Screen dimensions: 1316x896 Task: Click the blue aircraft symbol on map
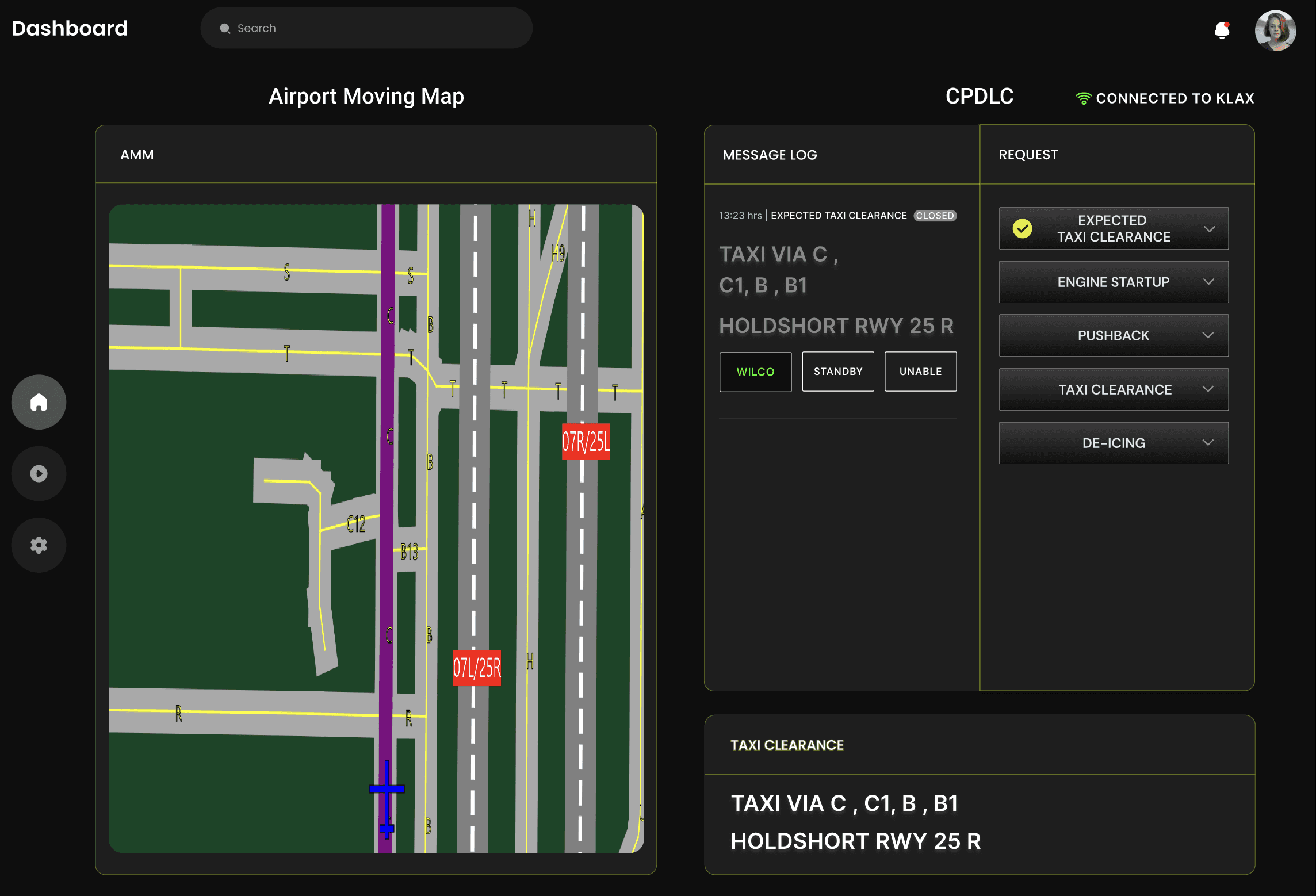pos(387,790)
